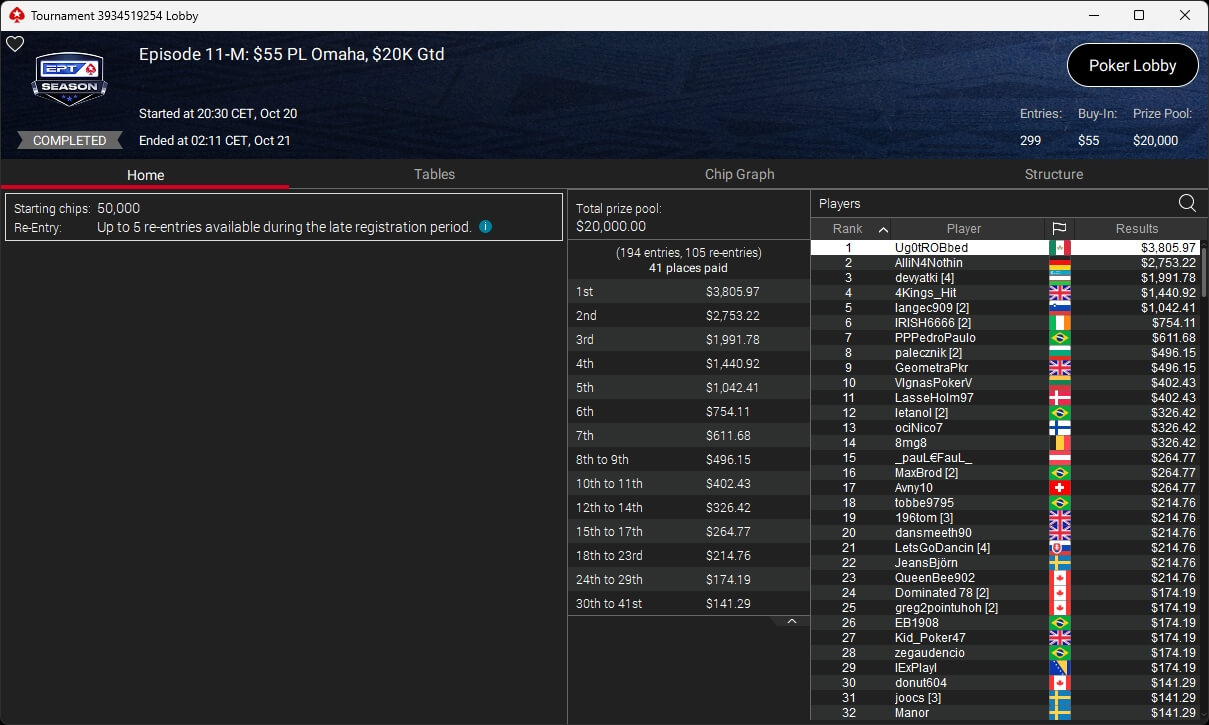Click the favorite heart icon
The height and width of the screenshot is (725, 1209).
pos(15,44)
